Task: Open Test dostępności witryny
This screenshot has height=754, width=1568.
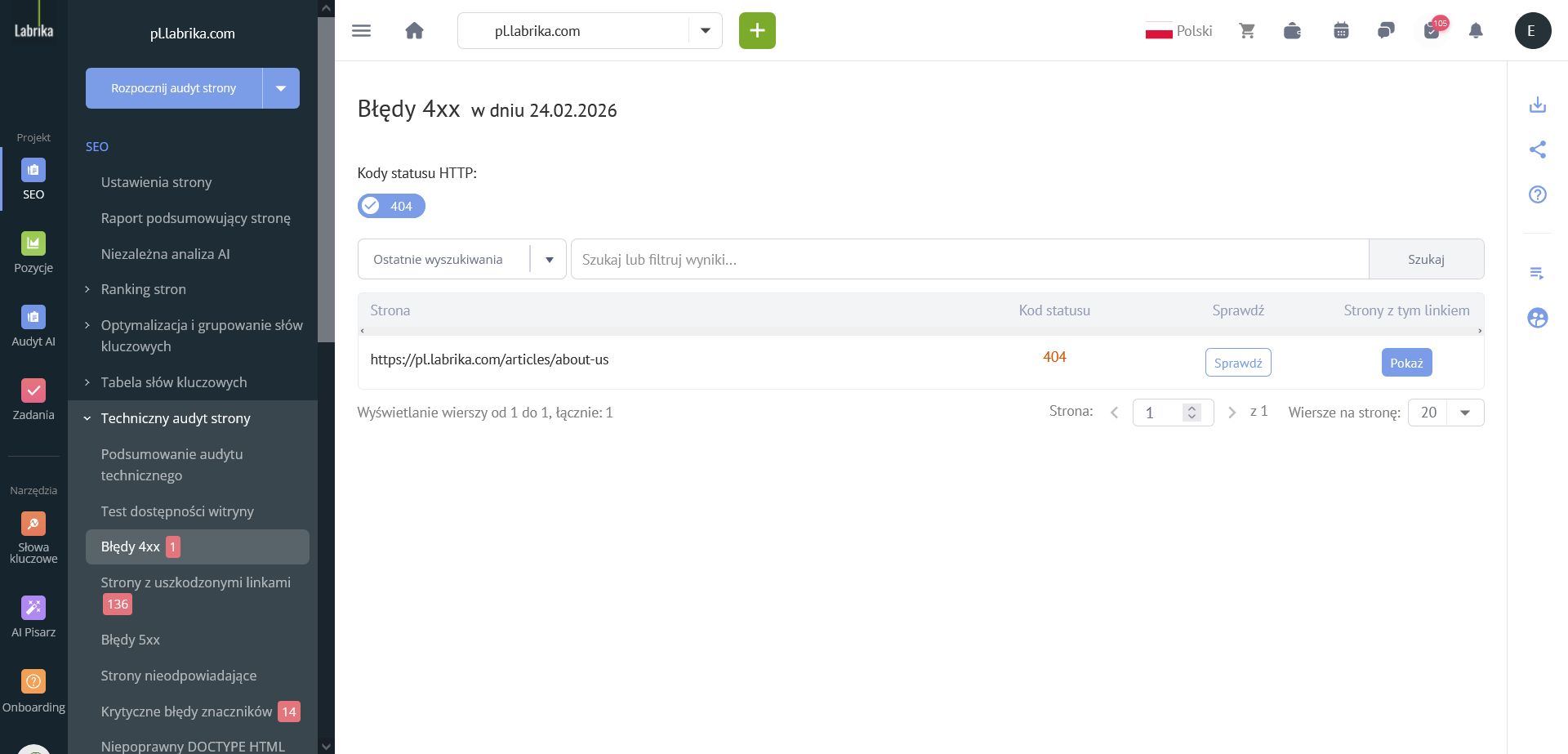Action: [x=177, y=511]
